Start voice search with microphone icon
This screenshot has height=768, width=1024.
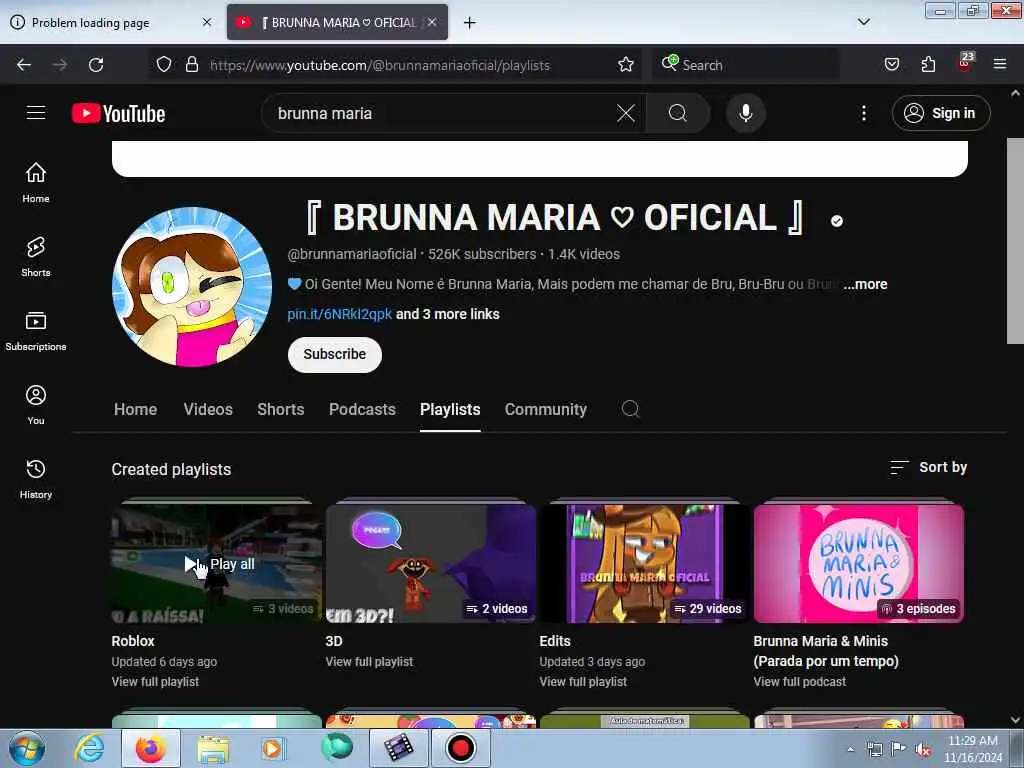click(x=745, y=113)
